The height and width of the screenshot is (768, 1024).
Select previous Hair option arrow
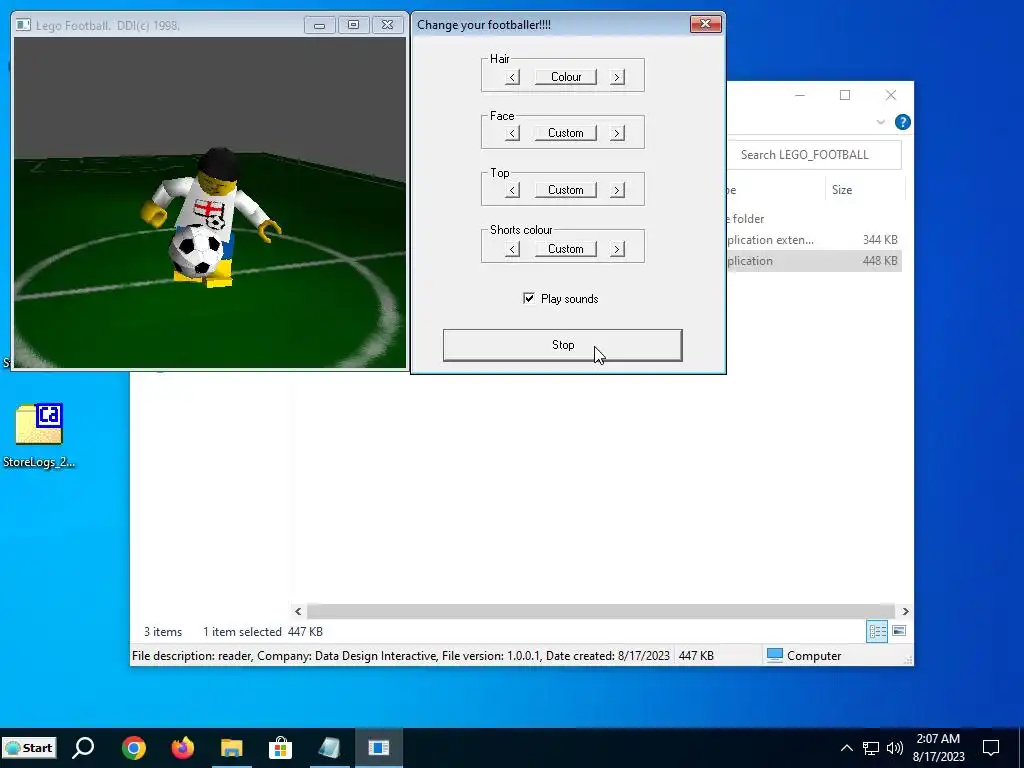point(513,77)
